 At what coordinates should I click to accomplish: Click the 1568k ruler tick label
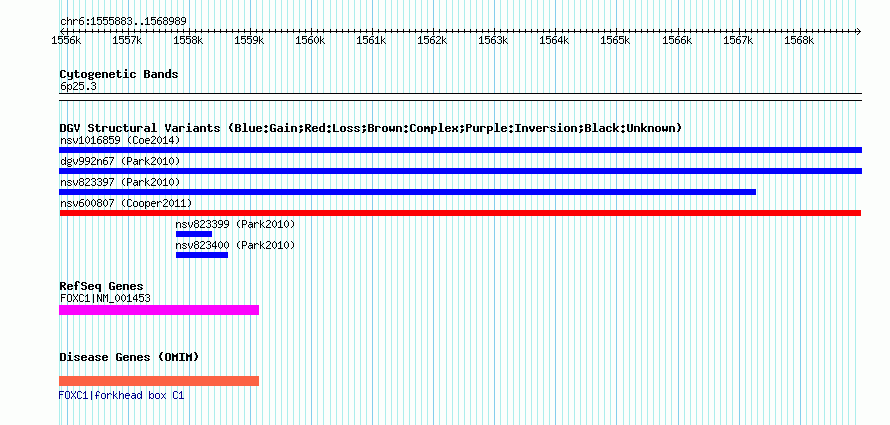point(799,41)
